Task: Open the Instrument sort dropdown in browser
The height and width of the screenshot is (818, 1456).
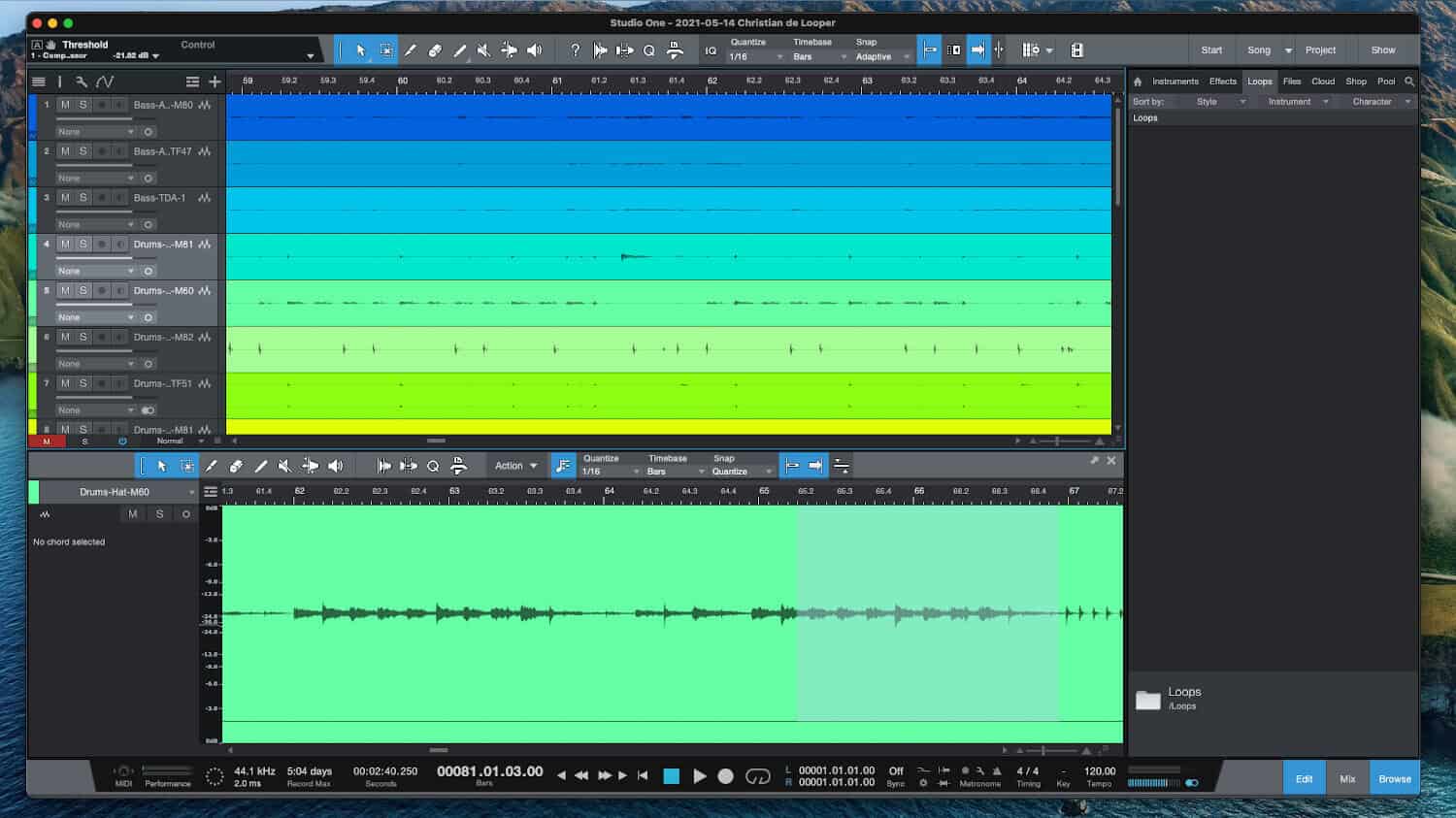Action: pos(1298,102)
